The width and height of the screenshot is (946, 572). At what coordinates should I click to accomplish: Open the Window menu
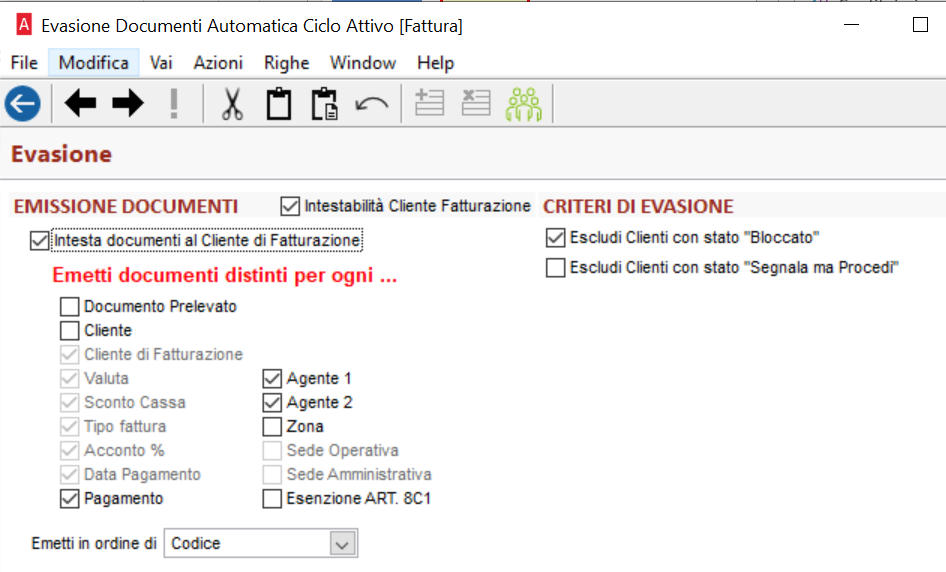363,63
